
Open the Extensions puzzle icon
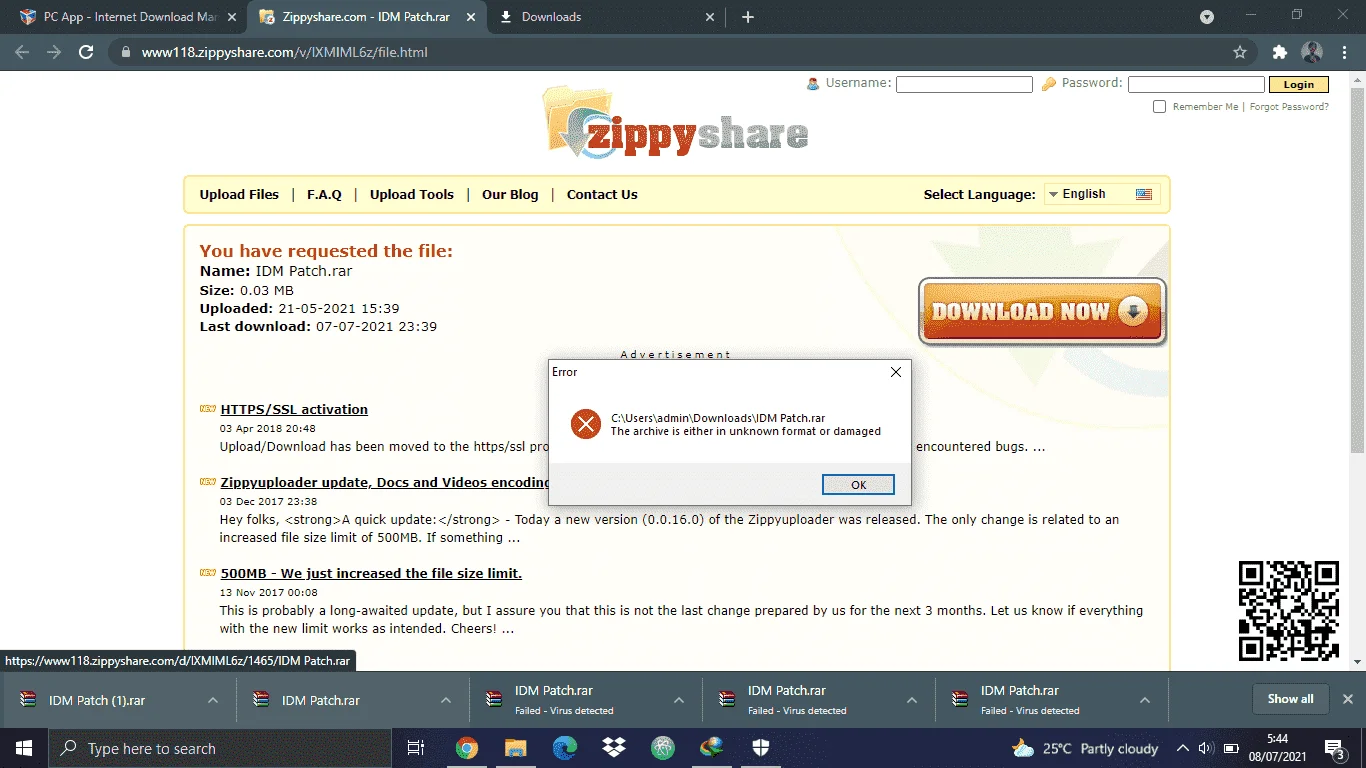pyautogui.click(x=1279, y=52)
